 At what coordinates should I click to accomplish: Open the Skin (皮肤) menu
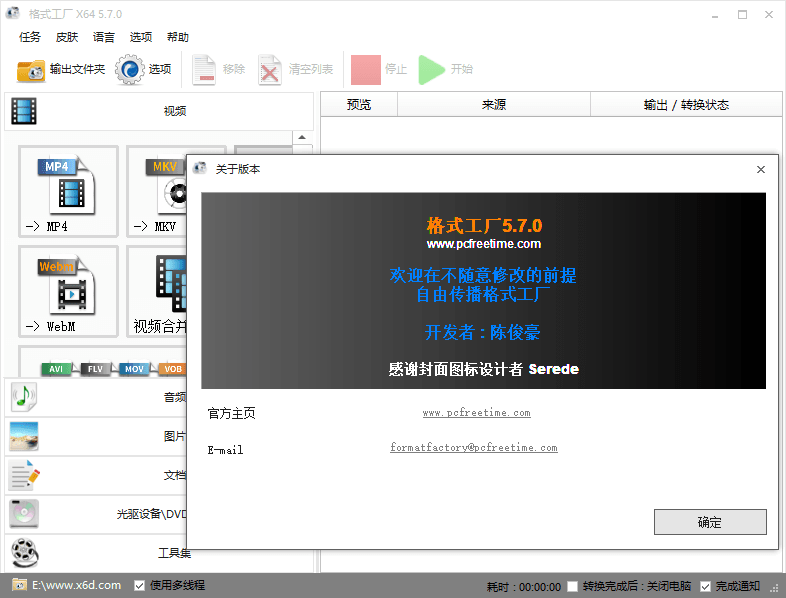[x=67, y=37]
